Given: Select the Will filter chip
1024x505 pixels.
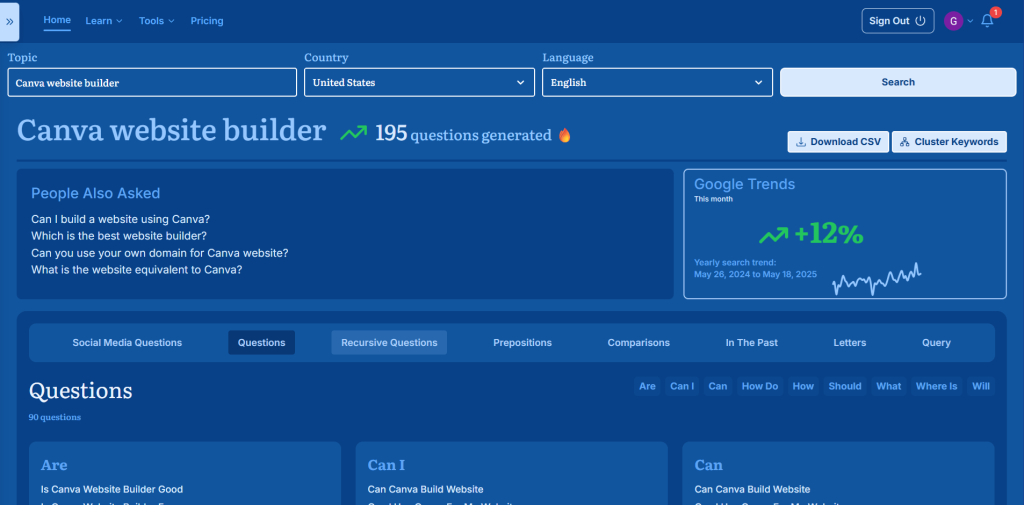Looking at the screenshot, I should [x=981, y=386].
